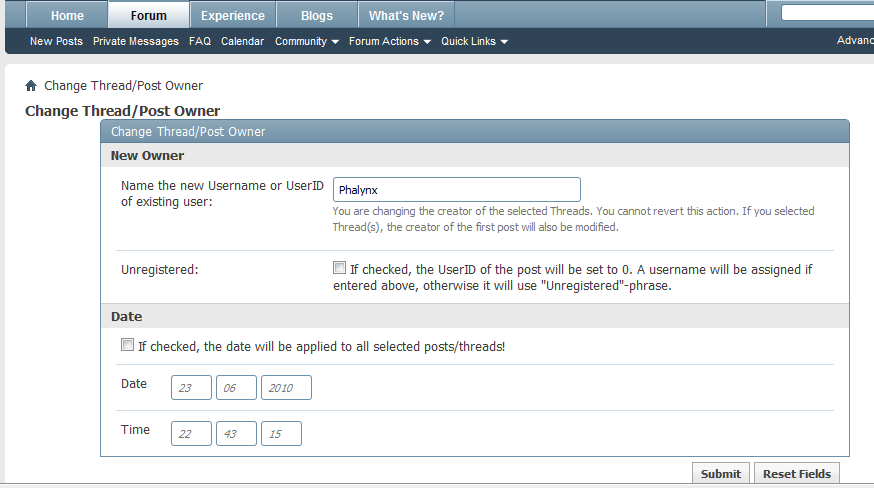874x488 pixels.
Task: Click the home icon in breadcrumb
Action: click(x=31, y=86)
